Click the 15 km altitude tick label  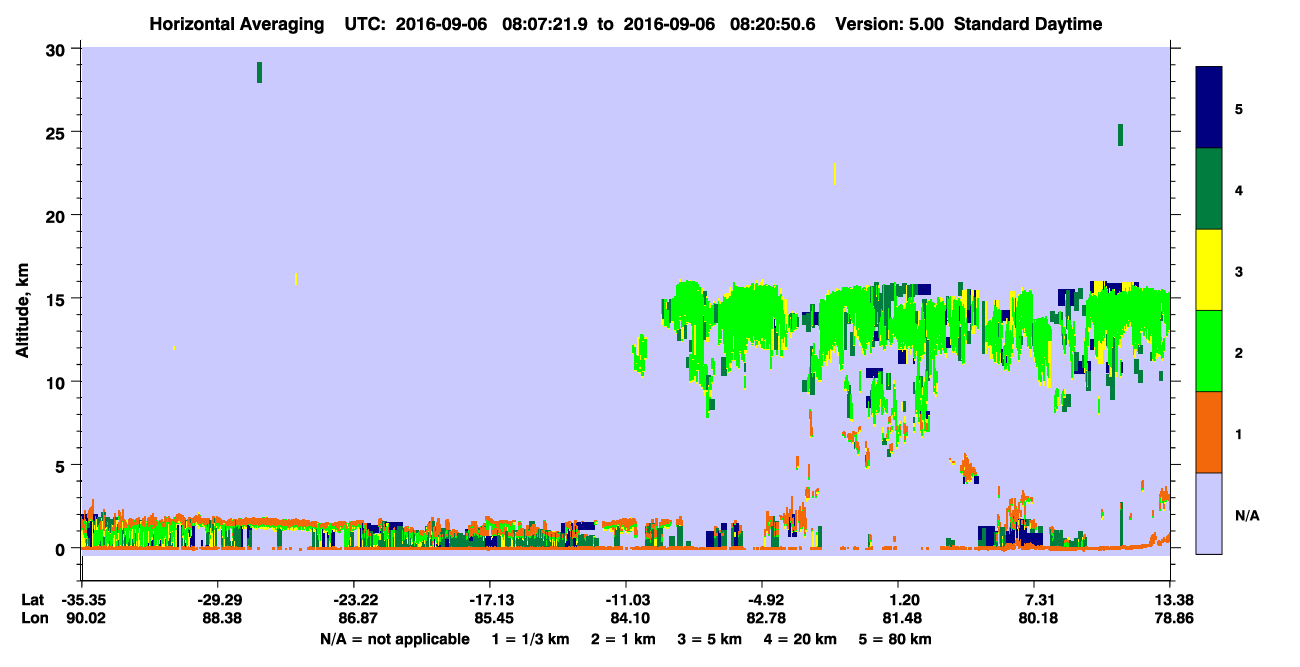coord(58,299)
